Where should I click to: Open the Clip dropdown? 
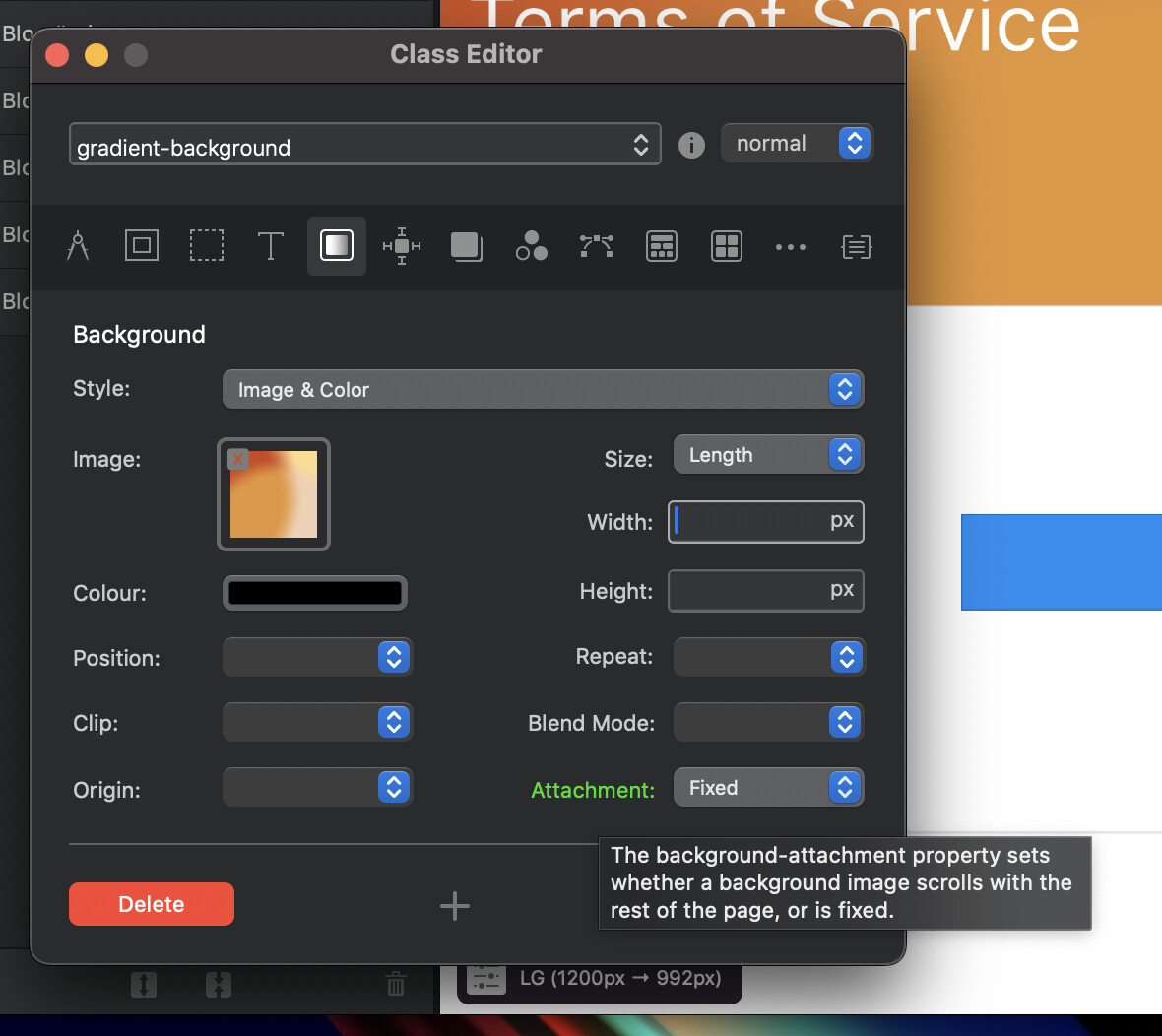(x=317, y=723)
